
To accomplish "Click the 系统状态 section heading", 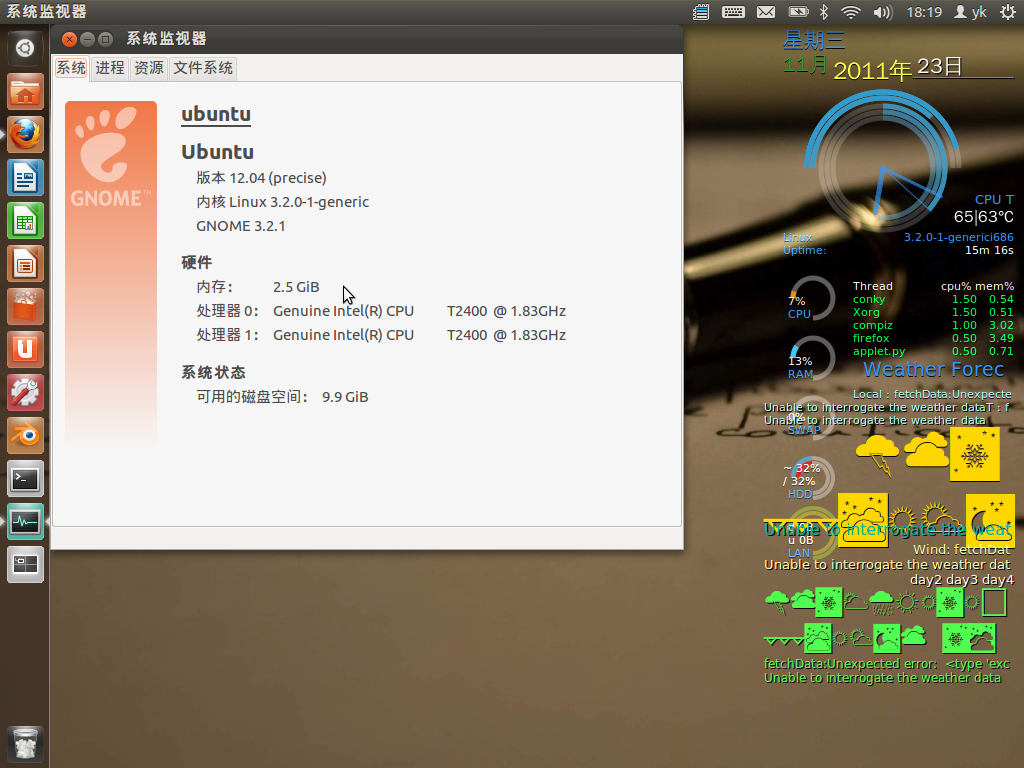I will click(x=214, y=372).
